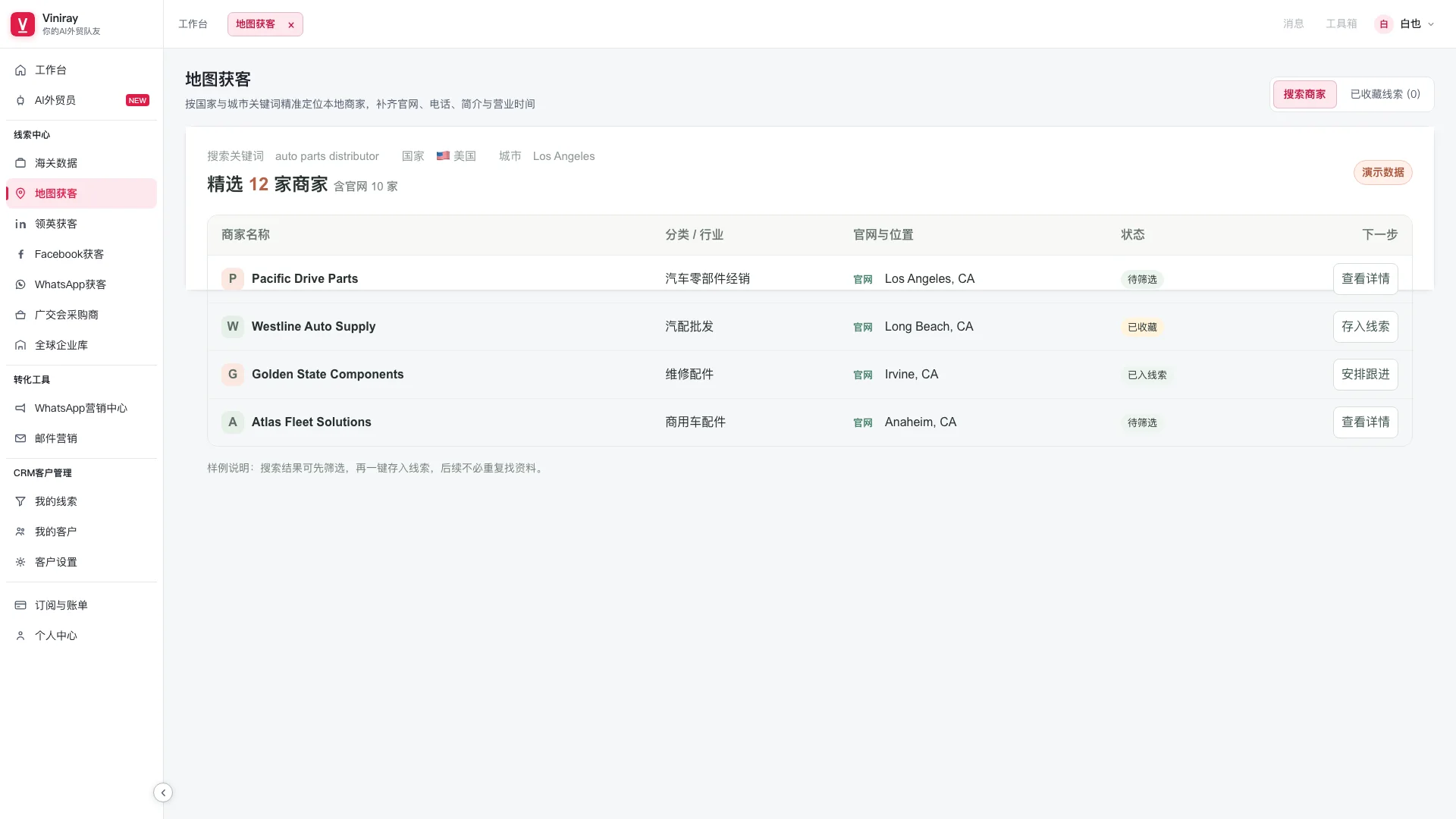Collapse the sidebar with chevron button
Image resolution: width=1456 pixels, height=819 pixels.
pyautogui.click(x=163, y=792)
